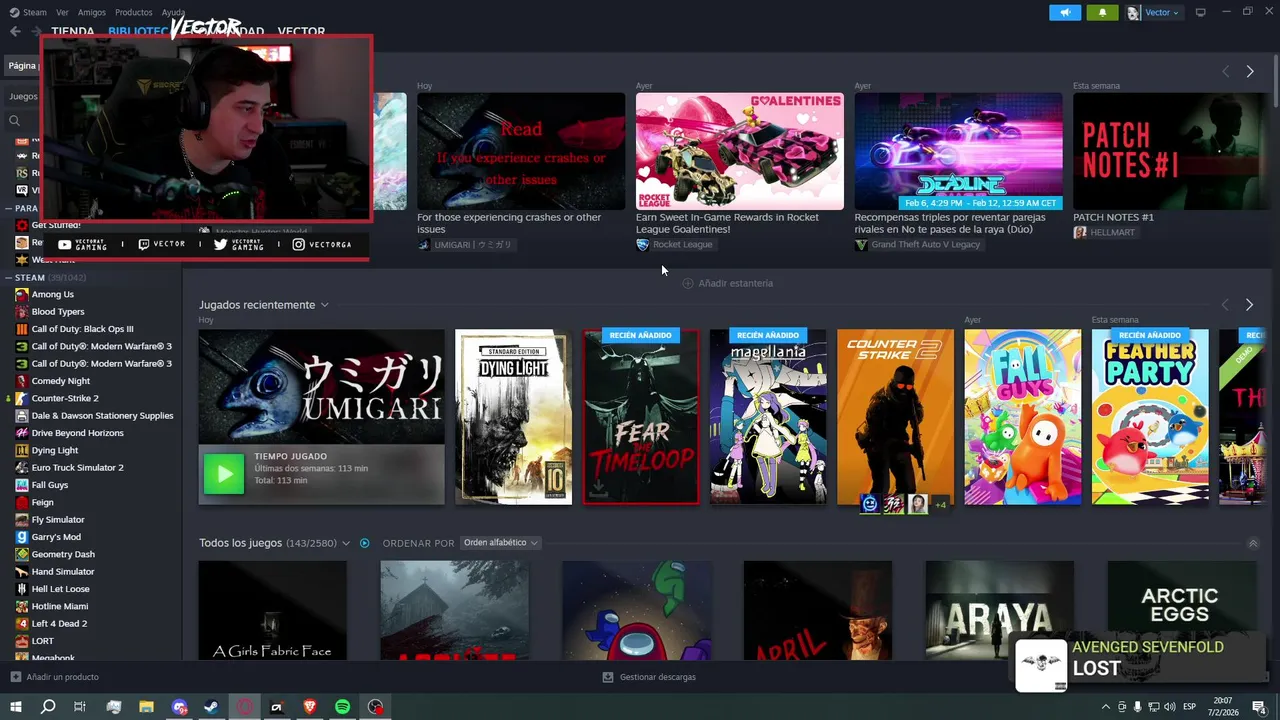
Task: Open Brave browser from the taskbar
Action: [x=310, y=707]
